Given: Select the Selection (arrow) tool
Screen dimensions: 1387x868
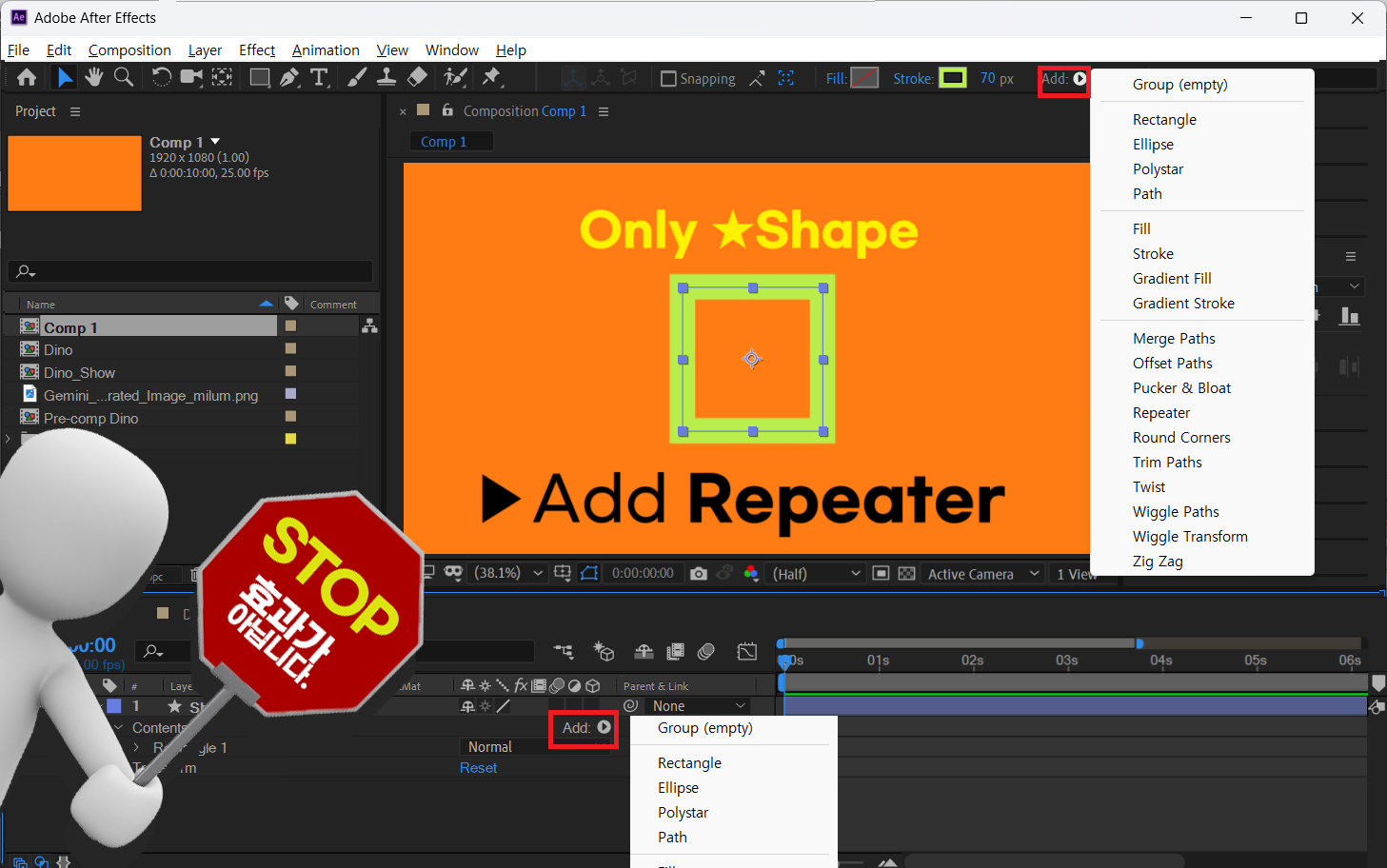Looking at the screenshot, I should tap(64, 78).
